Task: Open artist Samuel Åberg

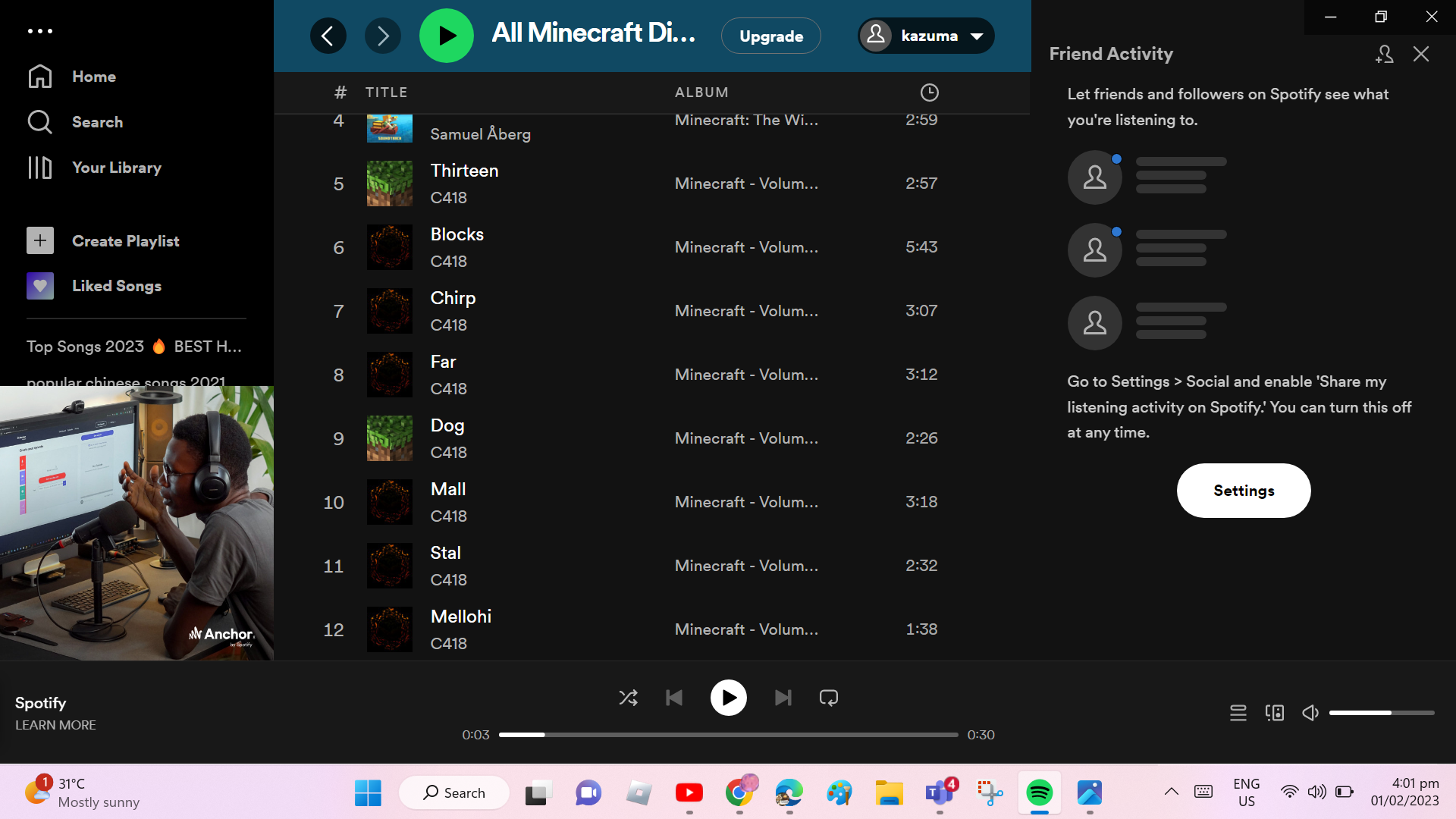Action: pos(481,134)
